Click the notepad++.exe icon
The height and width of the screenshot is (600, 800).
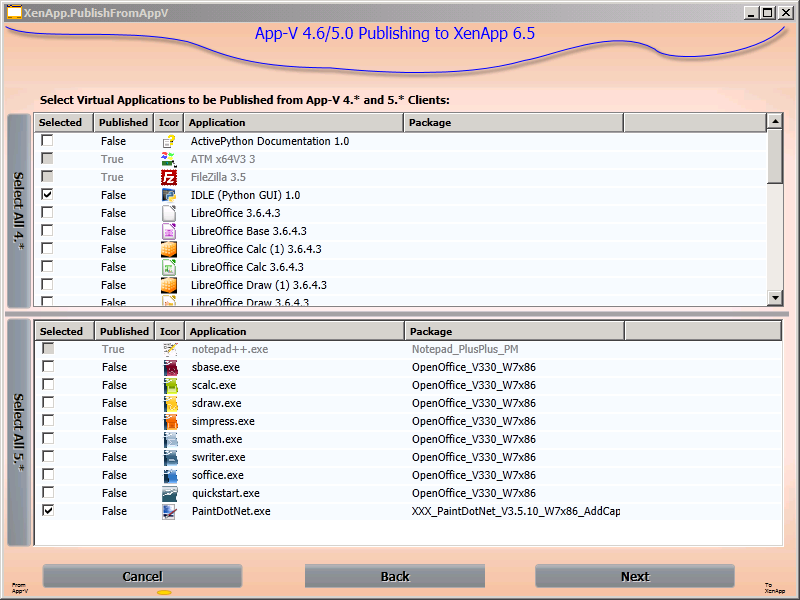click(170, 349)
